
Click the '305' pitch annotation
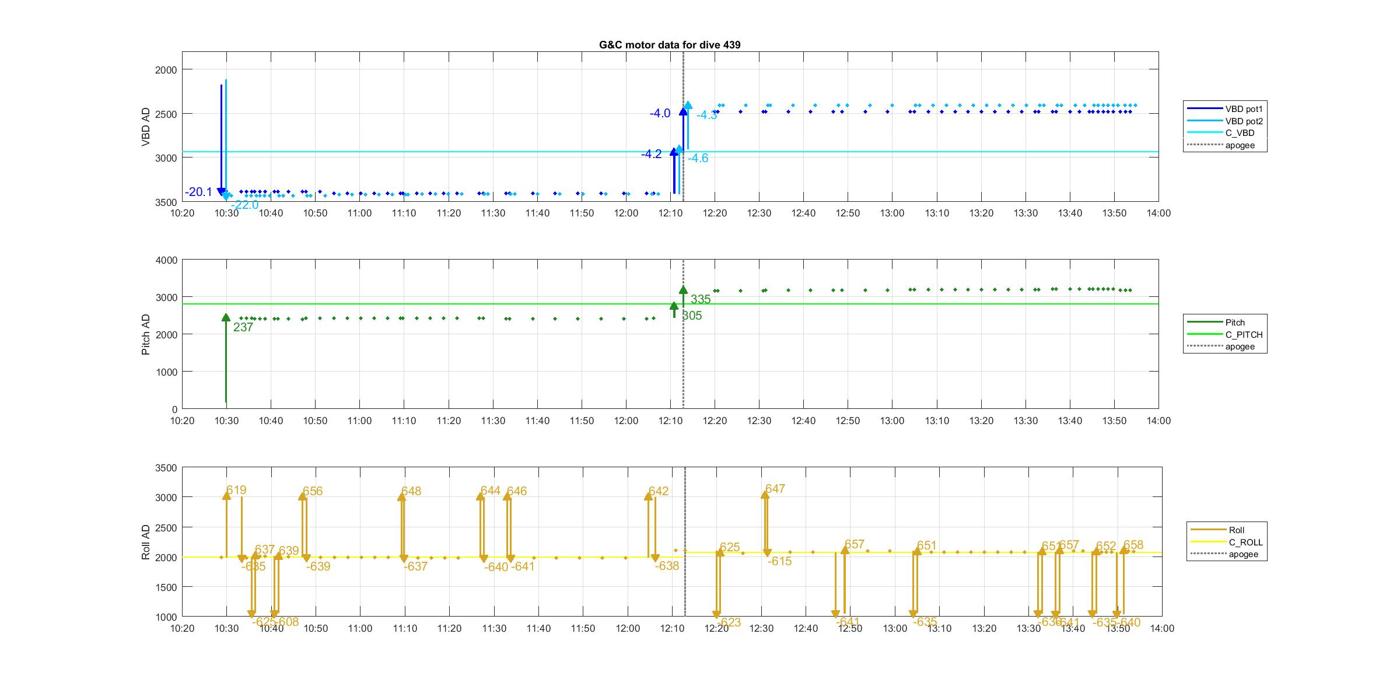click(x=692, y=316)
